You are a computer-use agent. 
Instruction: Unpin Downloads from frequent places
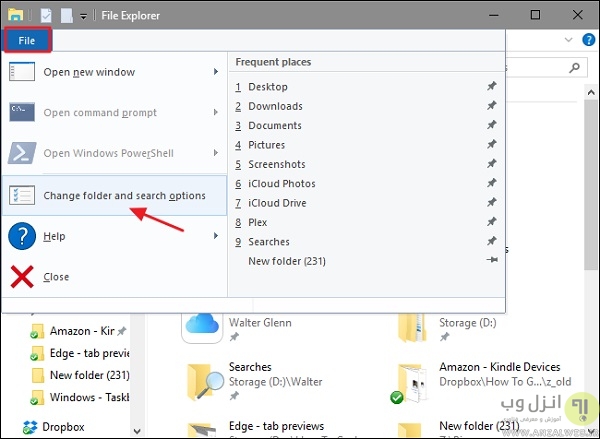click(491, 107)
